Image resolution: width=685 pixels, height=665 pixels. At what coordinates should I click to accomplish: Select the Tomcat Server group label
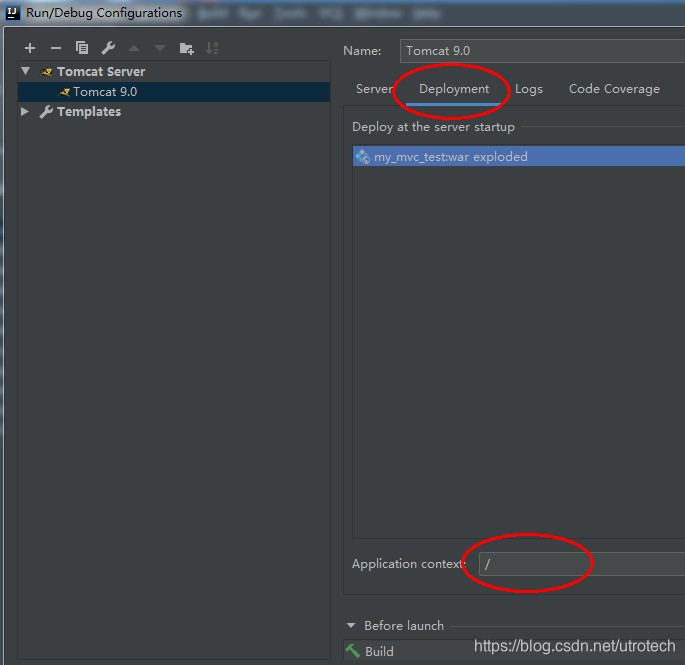tap(101, 72)
